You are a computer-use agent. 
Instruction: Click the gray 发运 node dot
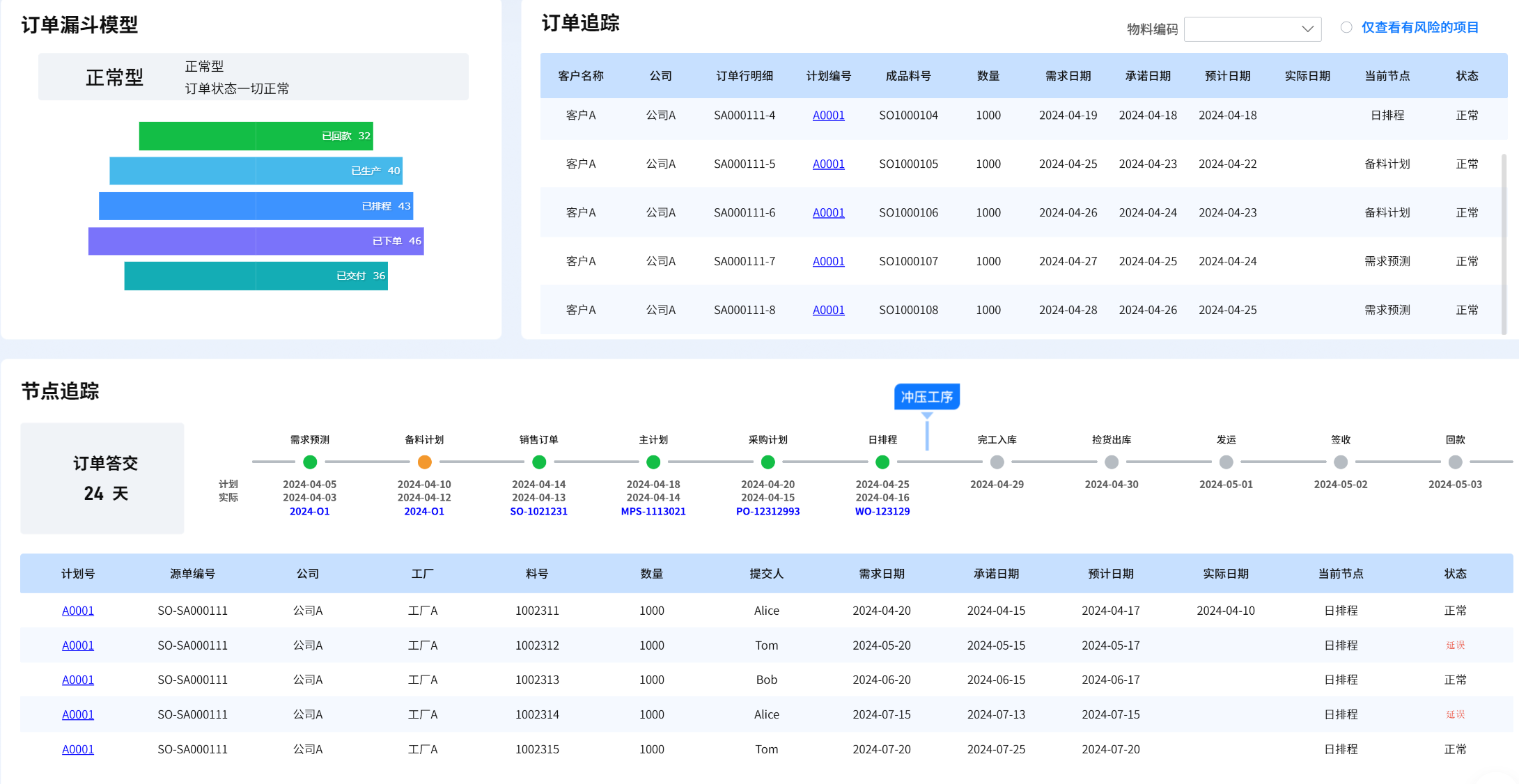click(1226, 462)
